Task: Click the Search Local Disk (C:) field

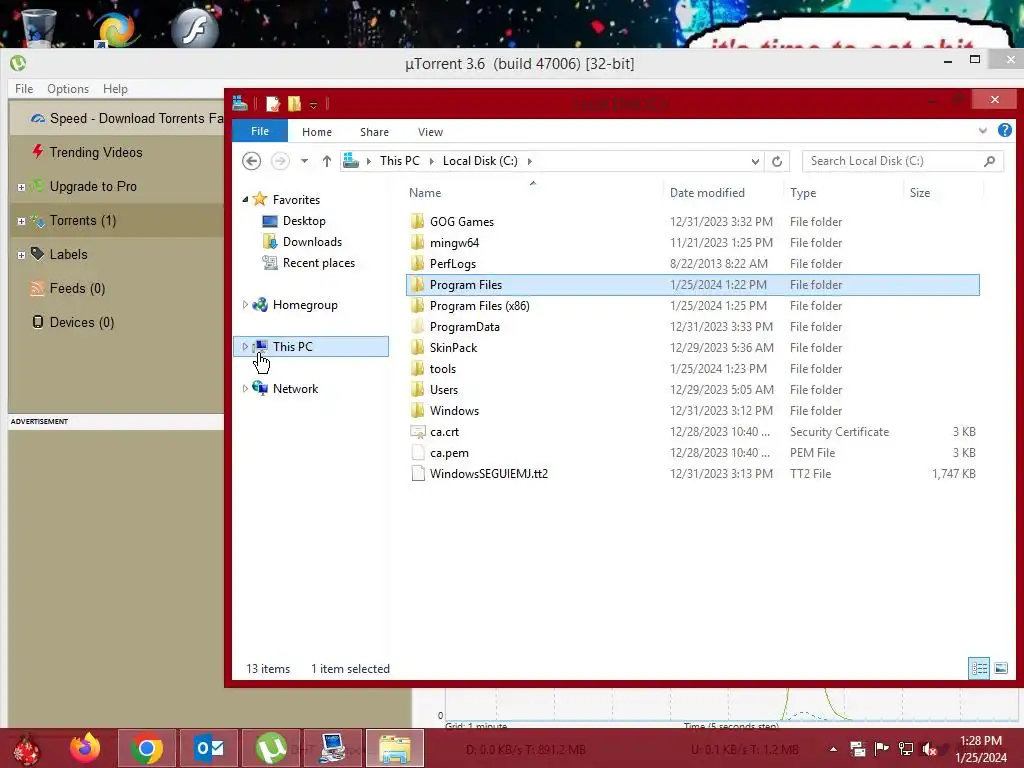Action: pyautogui.click(x=903, y=161)
